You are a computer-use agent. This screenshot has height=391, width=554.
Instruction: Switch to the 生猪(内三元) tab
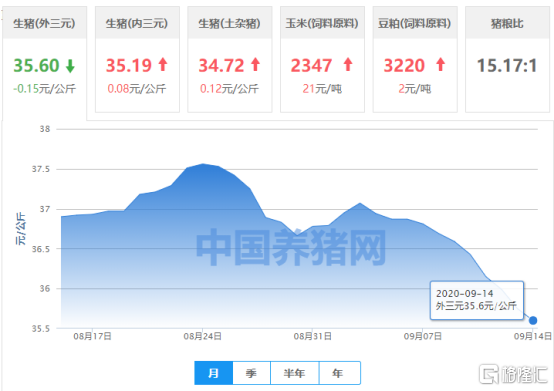(x=137, y=59)
